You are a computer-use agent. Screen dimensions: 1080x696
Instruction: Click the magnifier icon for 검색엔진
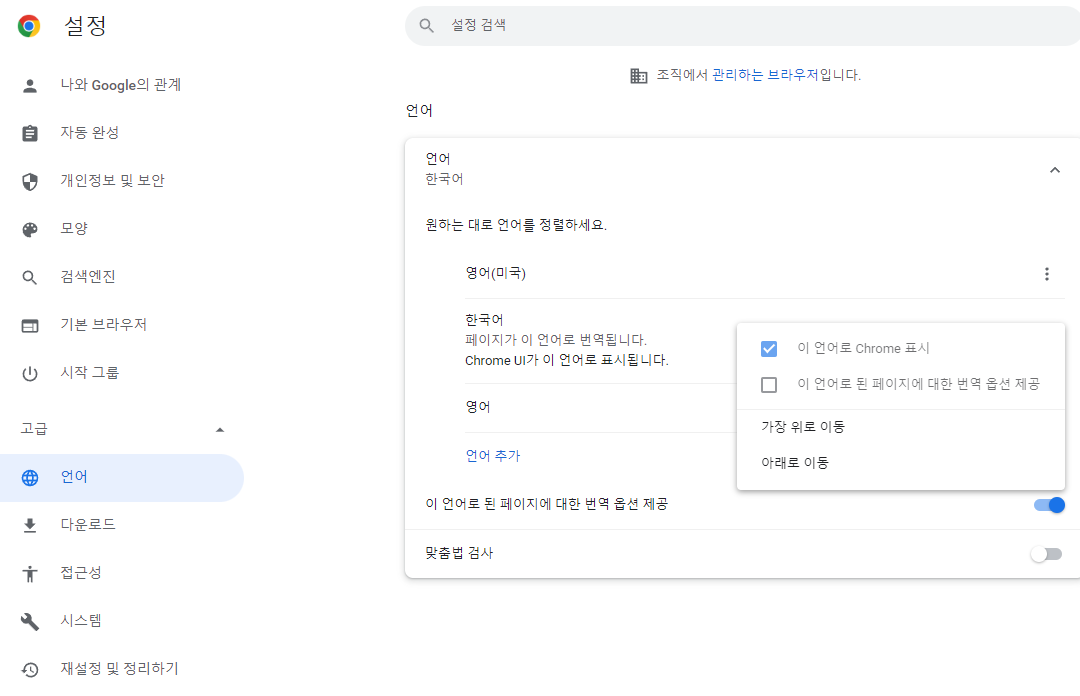point(30,277)
